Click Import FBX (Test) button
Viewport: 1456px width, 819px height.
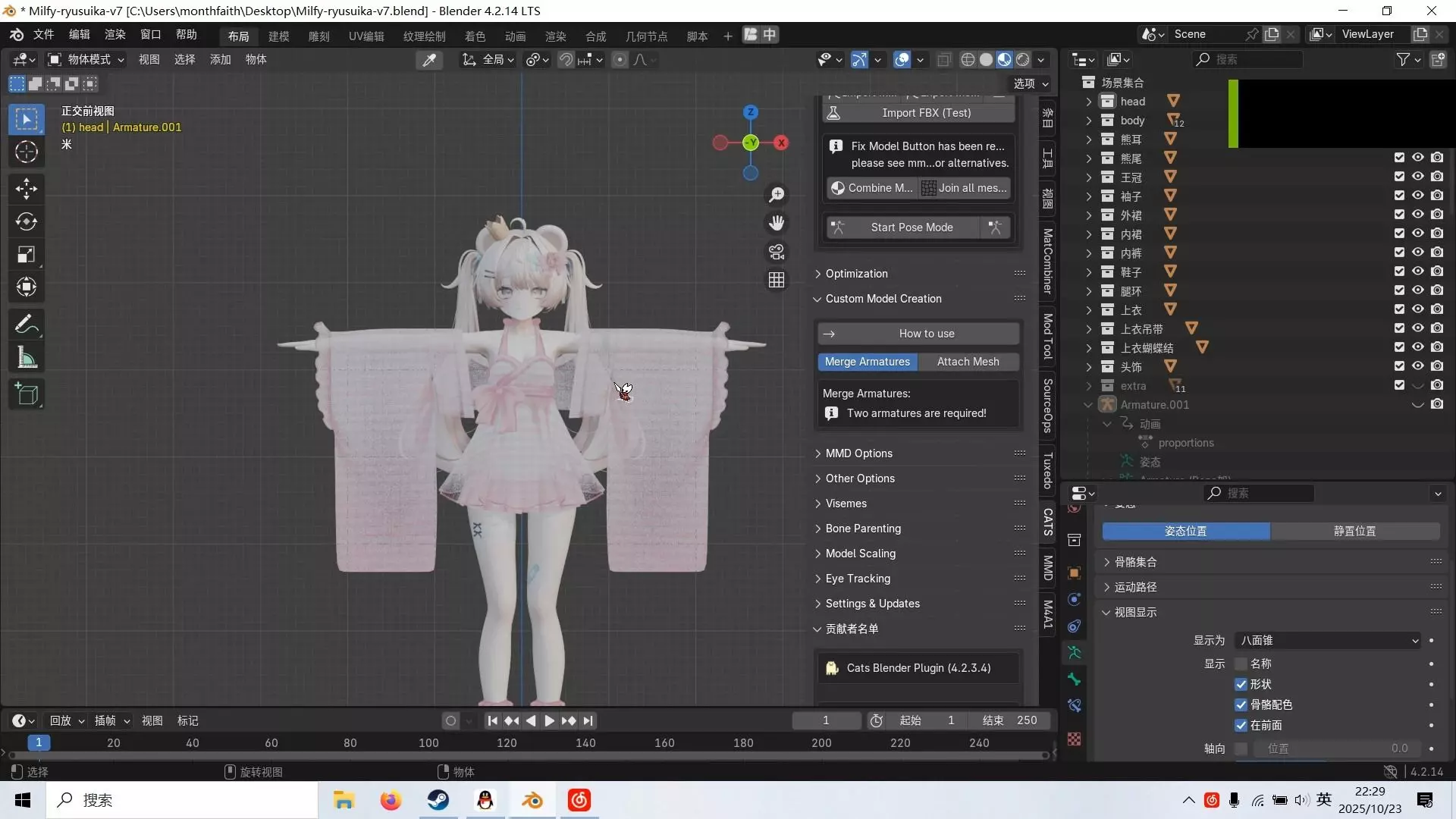pyautogui.click(x=919, y=113)
